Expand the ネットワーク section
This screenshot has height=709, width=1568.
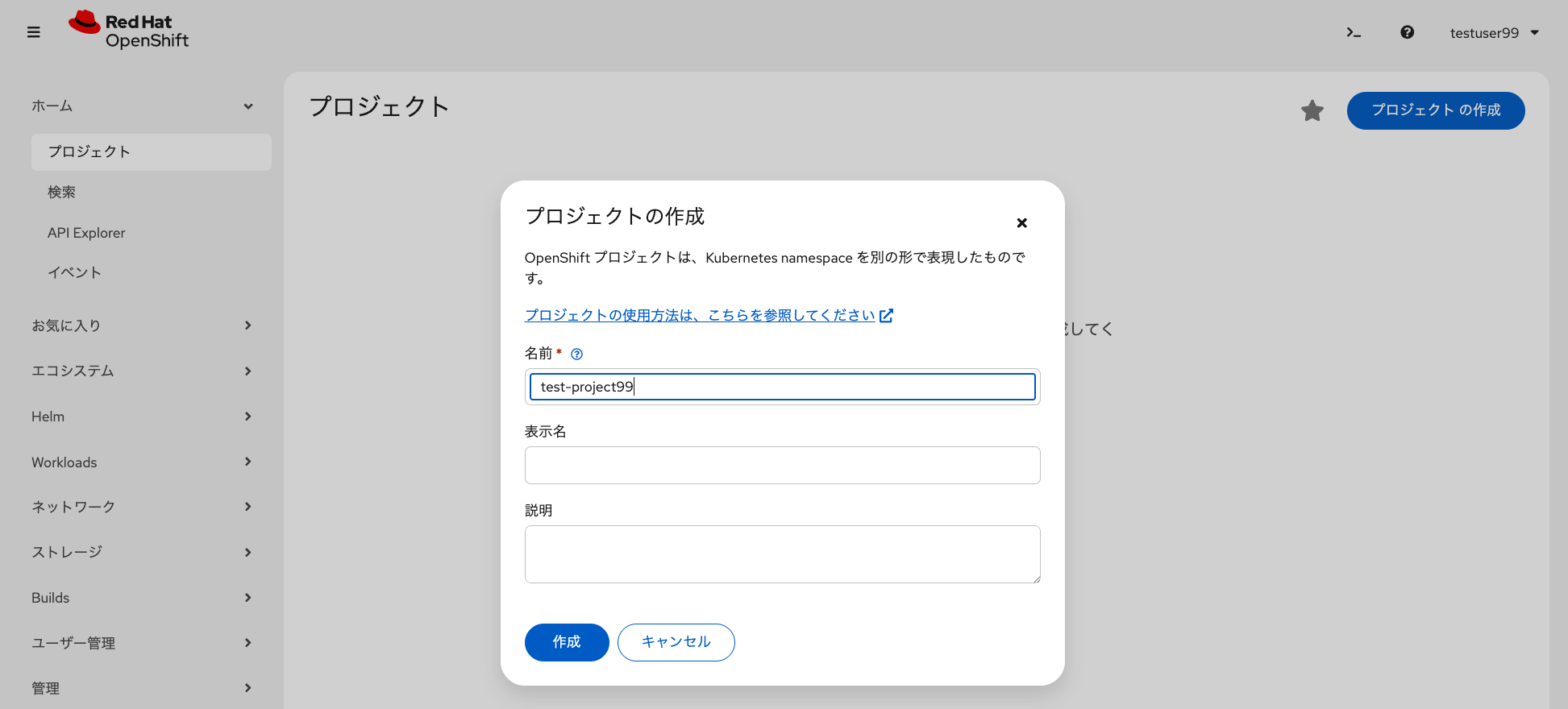143,507
